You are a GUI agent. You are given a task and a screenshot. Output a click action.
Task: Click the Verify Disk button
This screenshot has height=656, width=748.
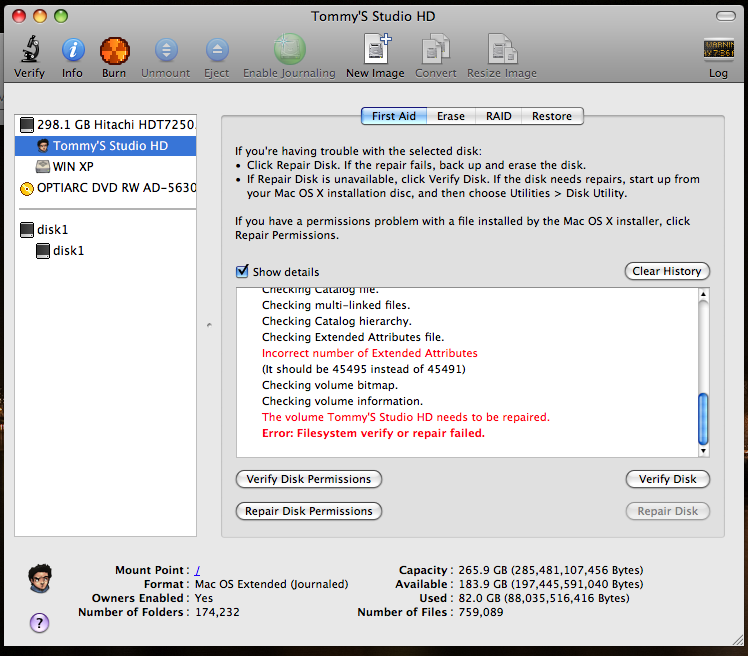click(x=667, y=479)
